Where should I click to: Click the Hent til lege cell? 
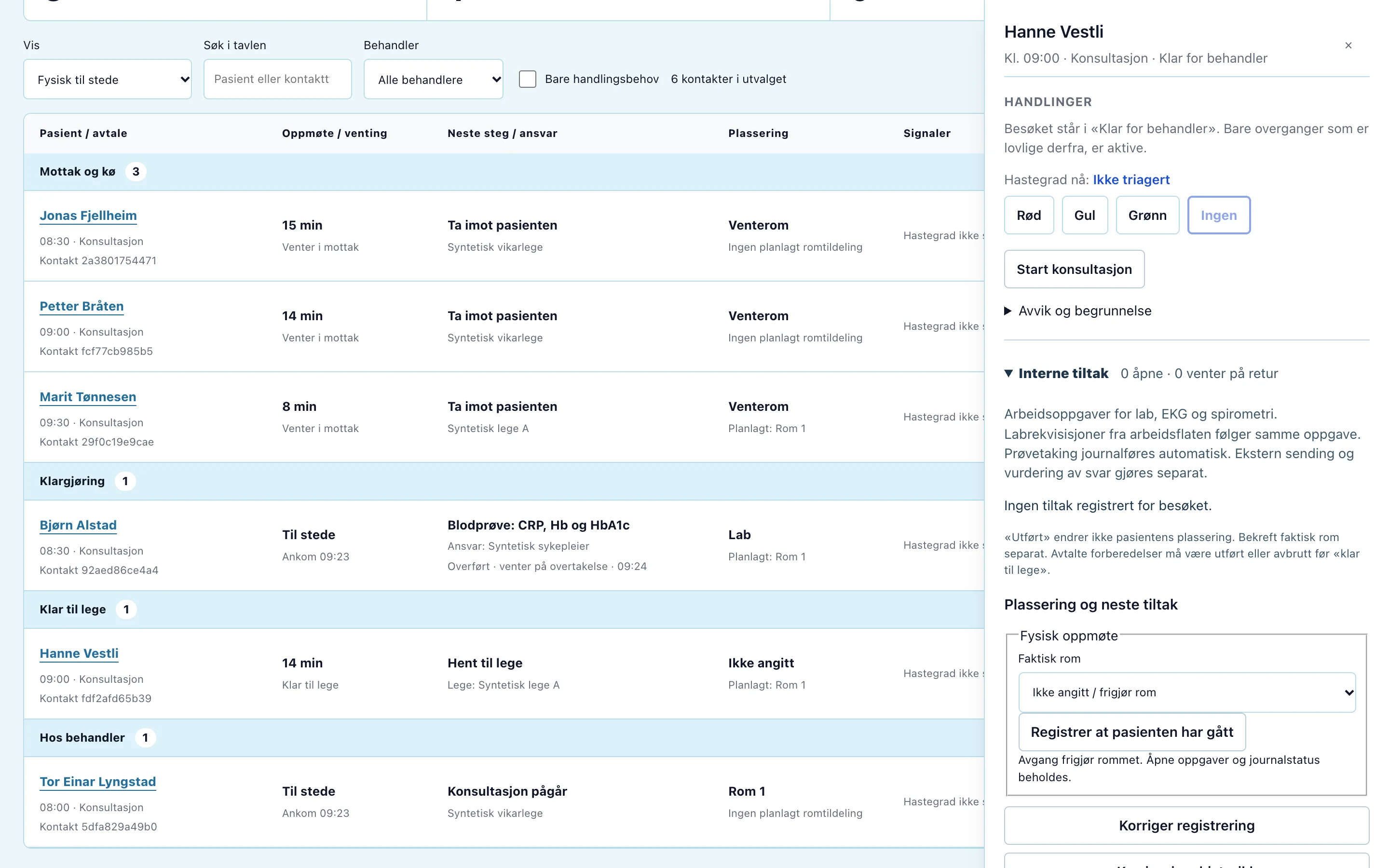[485, 663]
